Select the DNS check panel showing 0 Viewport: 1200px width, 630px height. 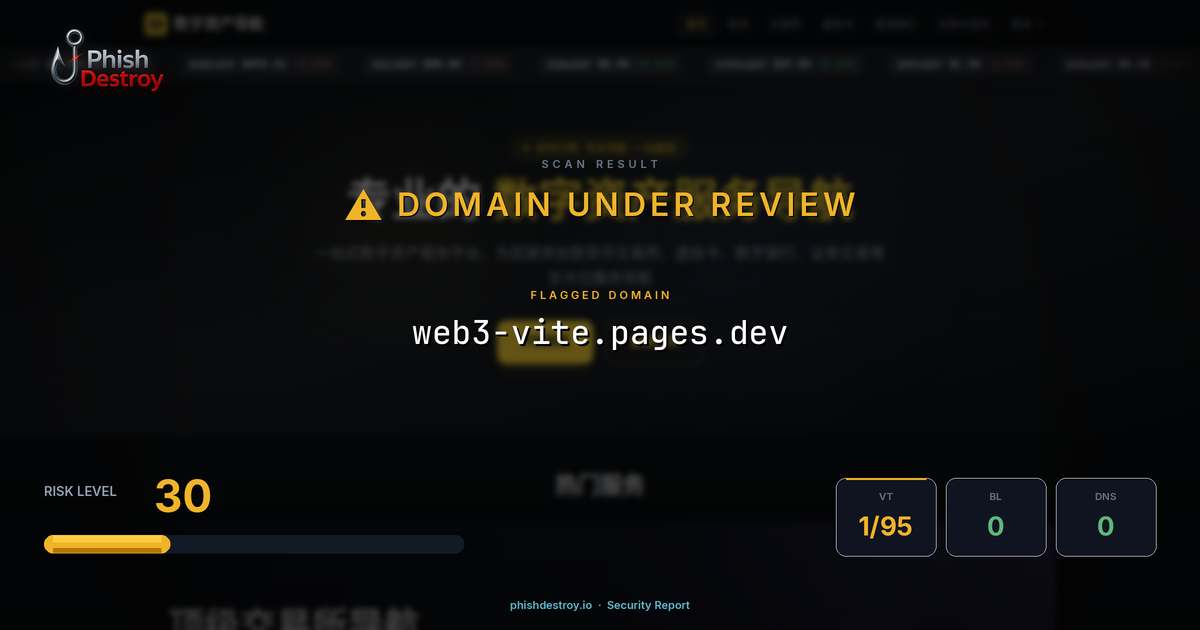pos(1106,517)
